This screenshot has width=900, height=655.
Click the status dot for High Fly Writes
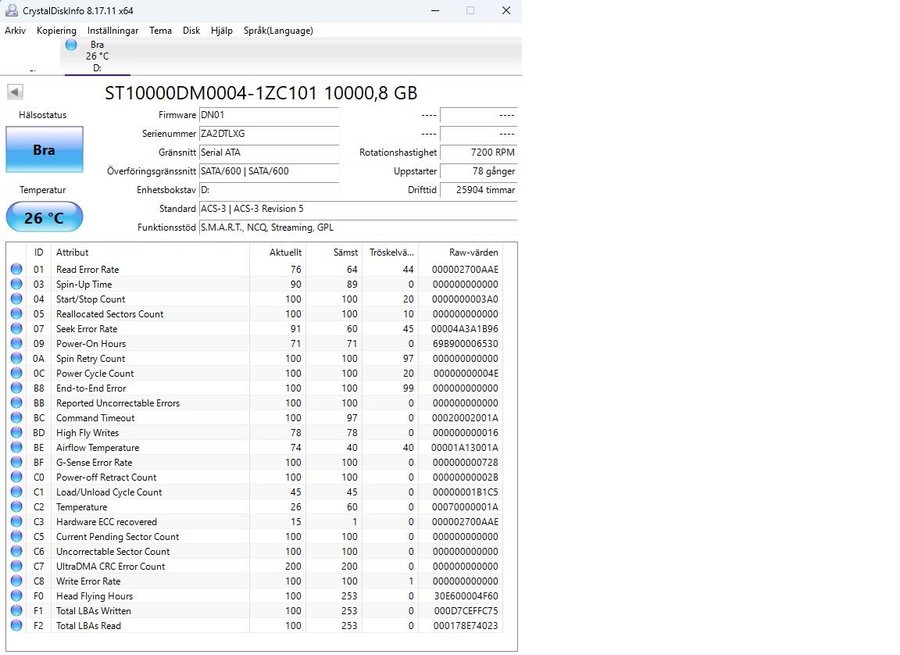(16, 433)
